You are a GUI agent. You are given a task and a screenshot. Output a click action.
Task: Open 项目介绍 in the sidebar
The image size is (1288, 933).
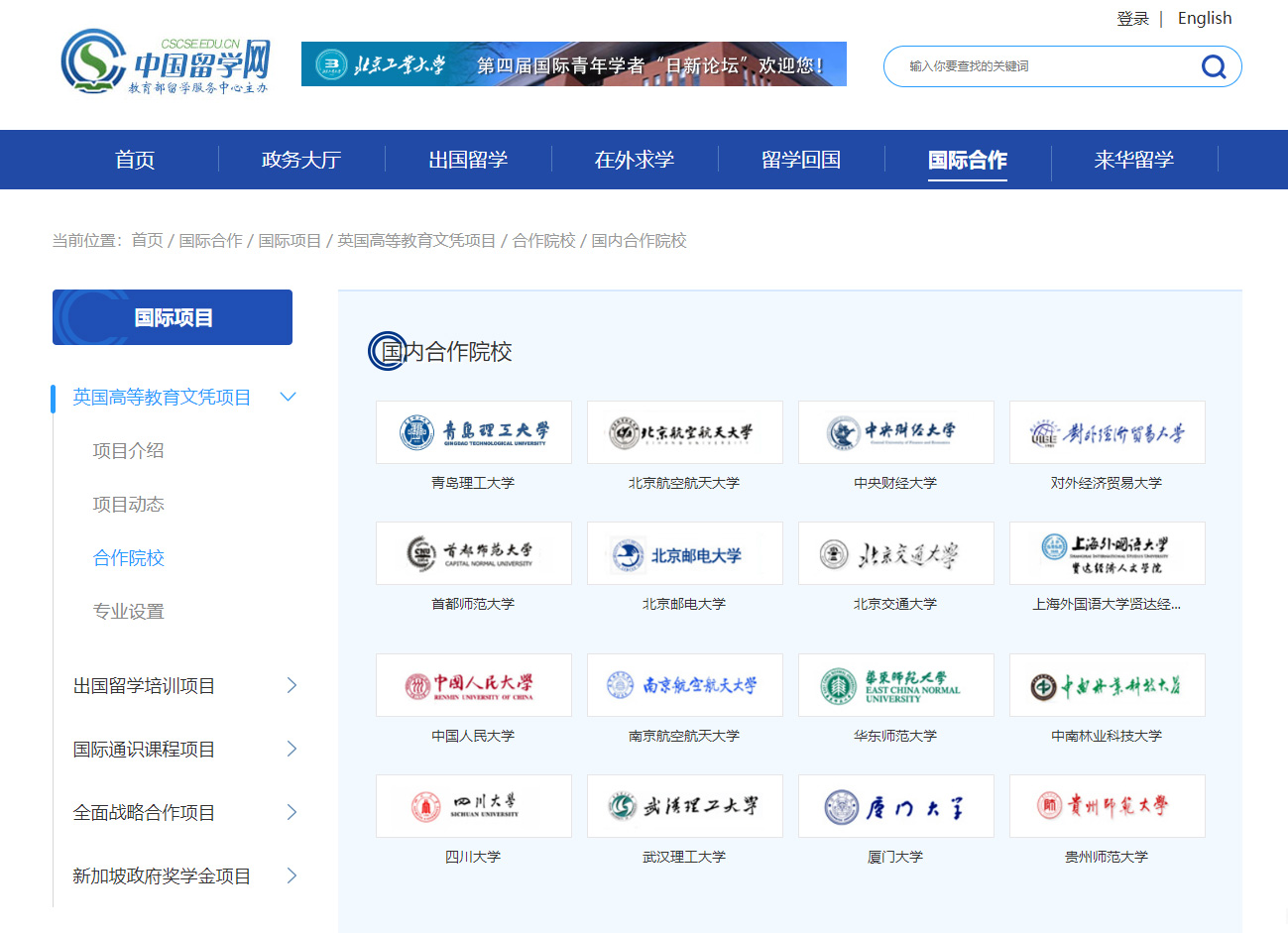(129, 451)
